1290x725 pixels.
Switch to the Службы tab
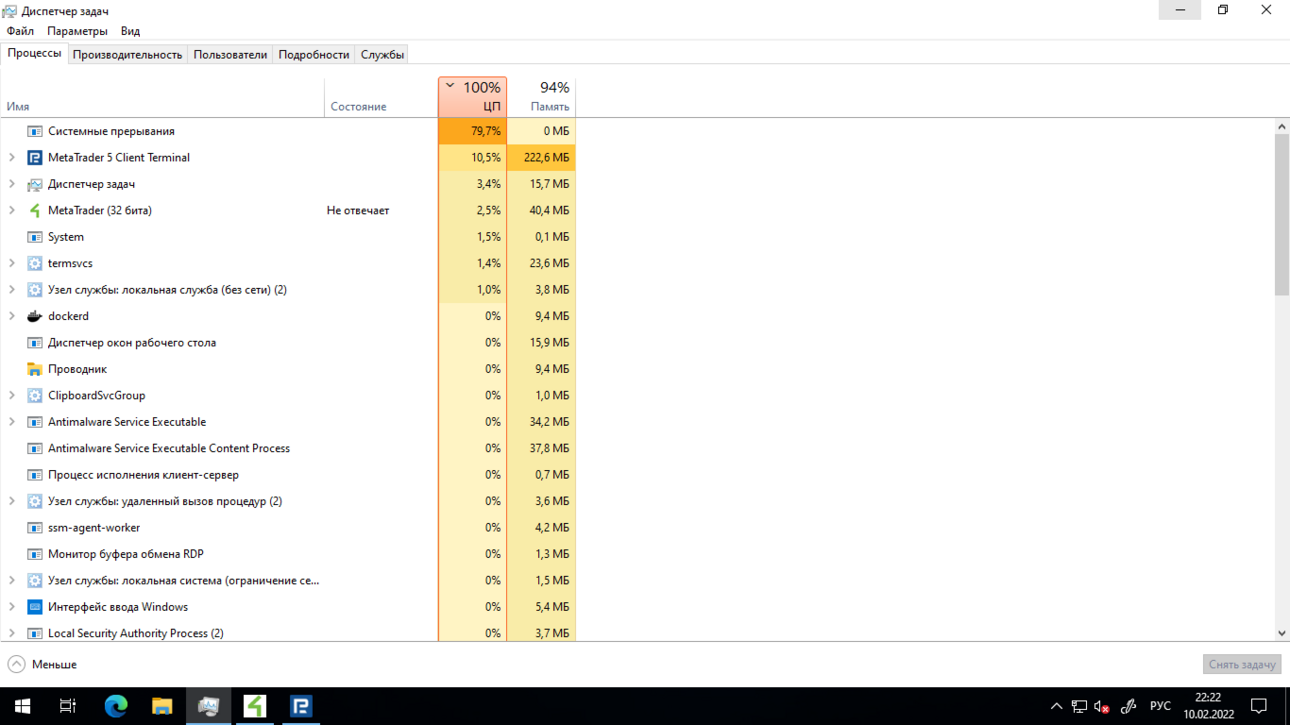[382, 54]
